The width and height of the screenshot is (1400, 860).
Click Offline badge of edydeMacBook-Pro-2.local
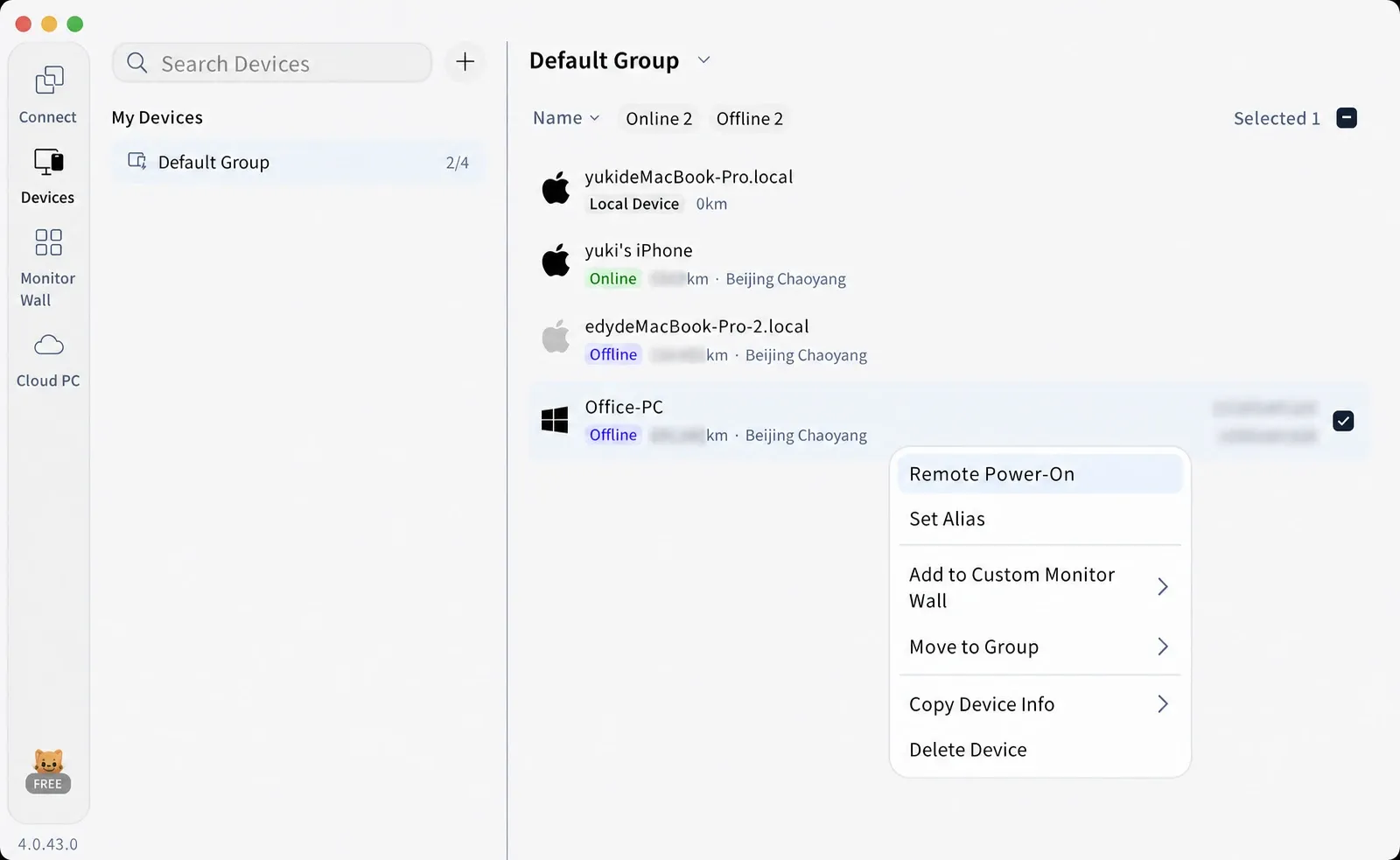612,354
